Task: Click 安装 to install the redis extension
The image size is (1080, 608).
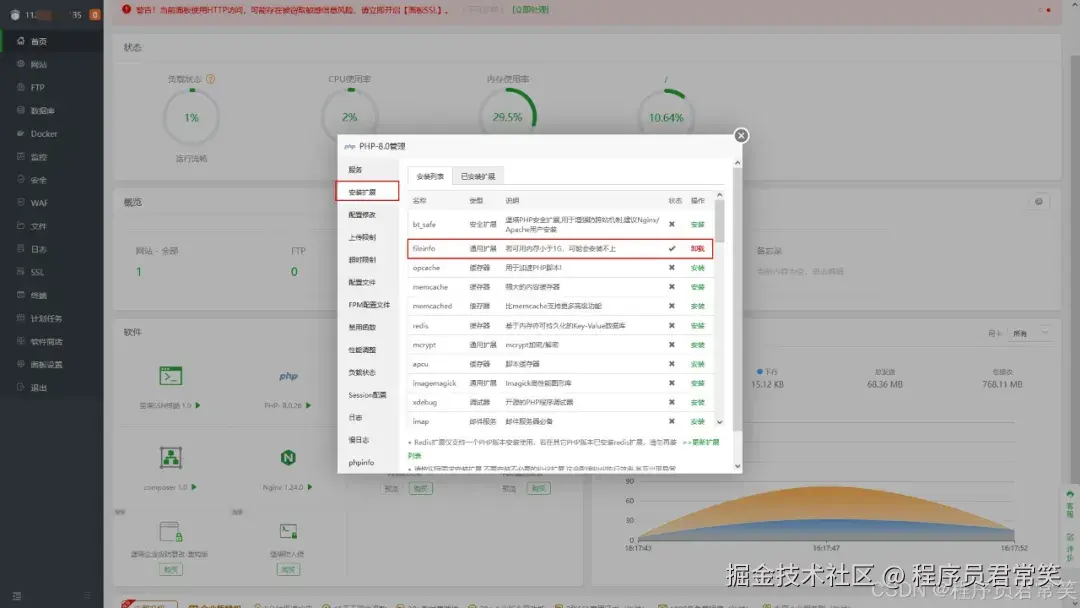Action: tap(698, 325)
